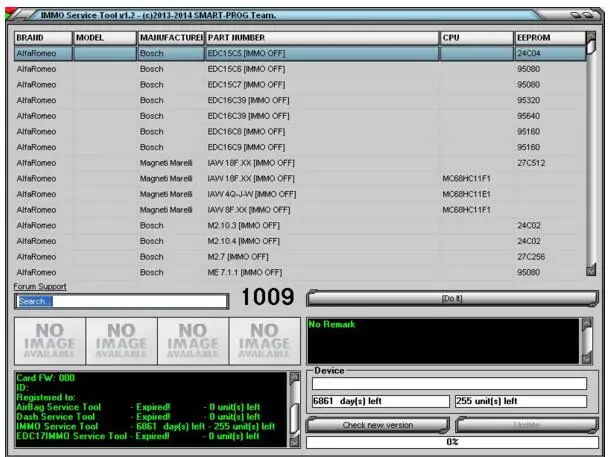The image size is (610, 457).
Task: Click the PART NUMBER column header
Action: coord(322,38)
